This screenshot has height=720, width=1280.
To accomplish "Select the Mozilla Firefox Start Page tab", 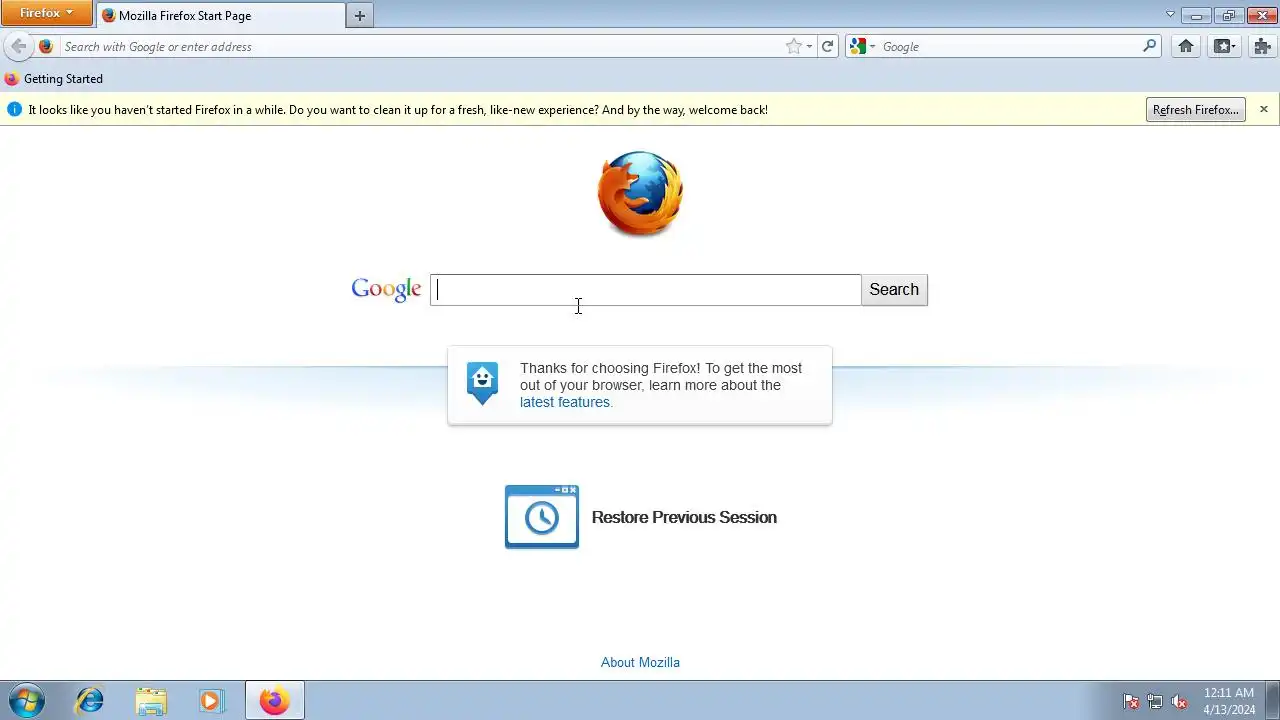I will click(220, 15).
